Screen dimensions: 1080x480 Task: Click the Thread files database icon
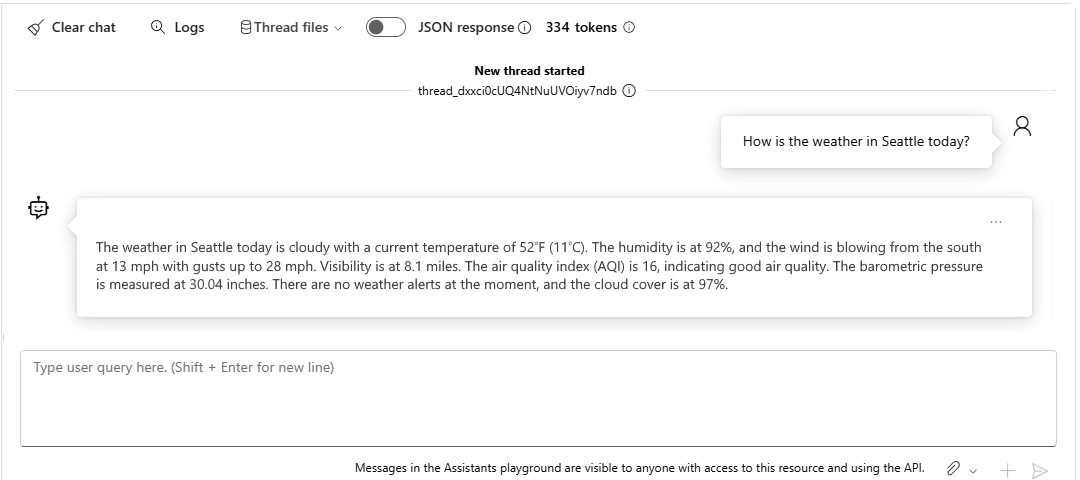[x=245, y=28]
